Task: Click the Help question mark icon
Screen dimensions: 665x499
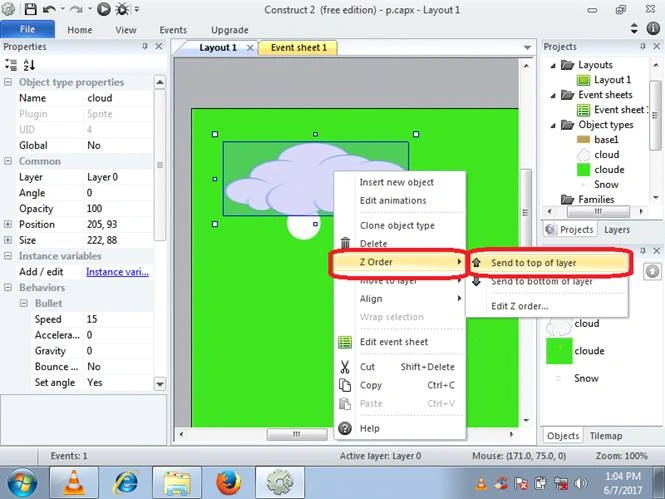Action: pos(345,428)
